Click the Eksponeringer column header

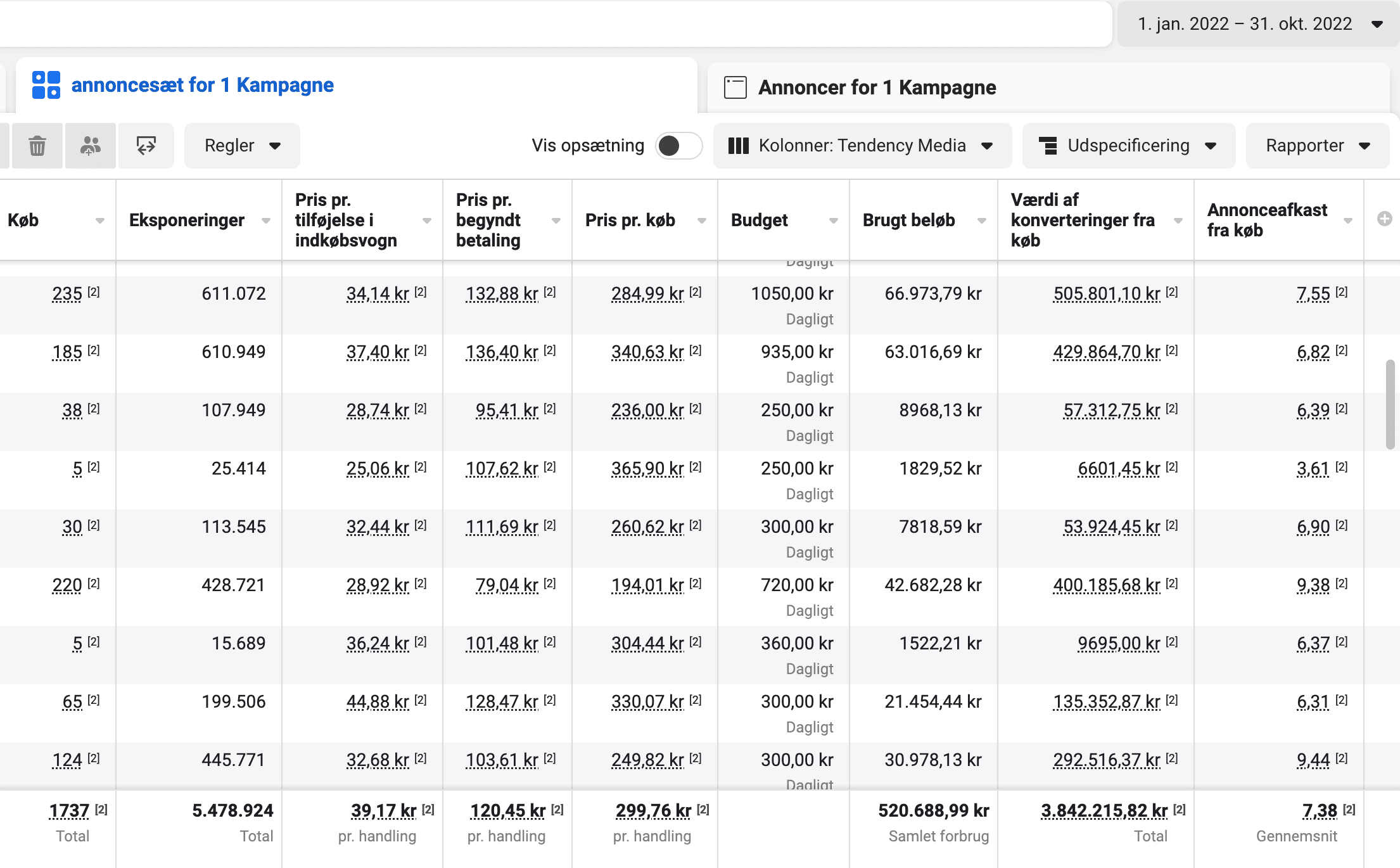187,220
